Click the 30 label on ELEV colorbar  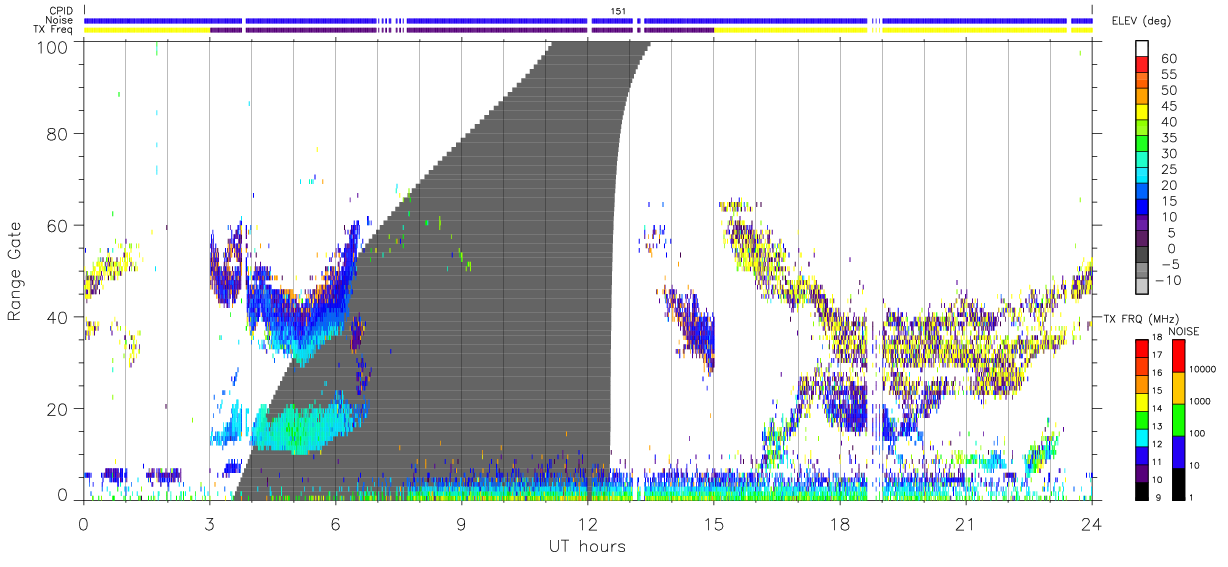pyautogui.click(x=1168, y=153)
